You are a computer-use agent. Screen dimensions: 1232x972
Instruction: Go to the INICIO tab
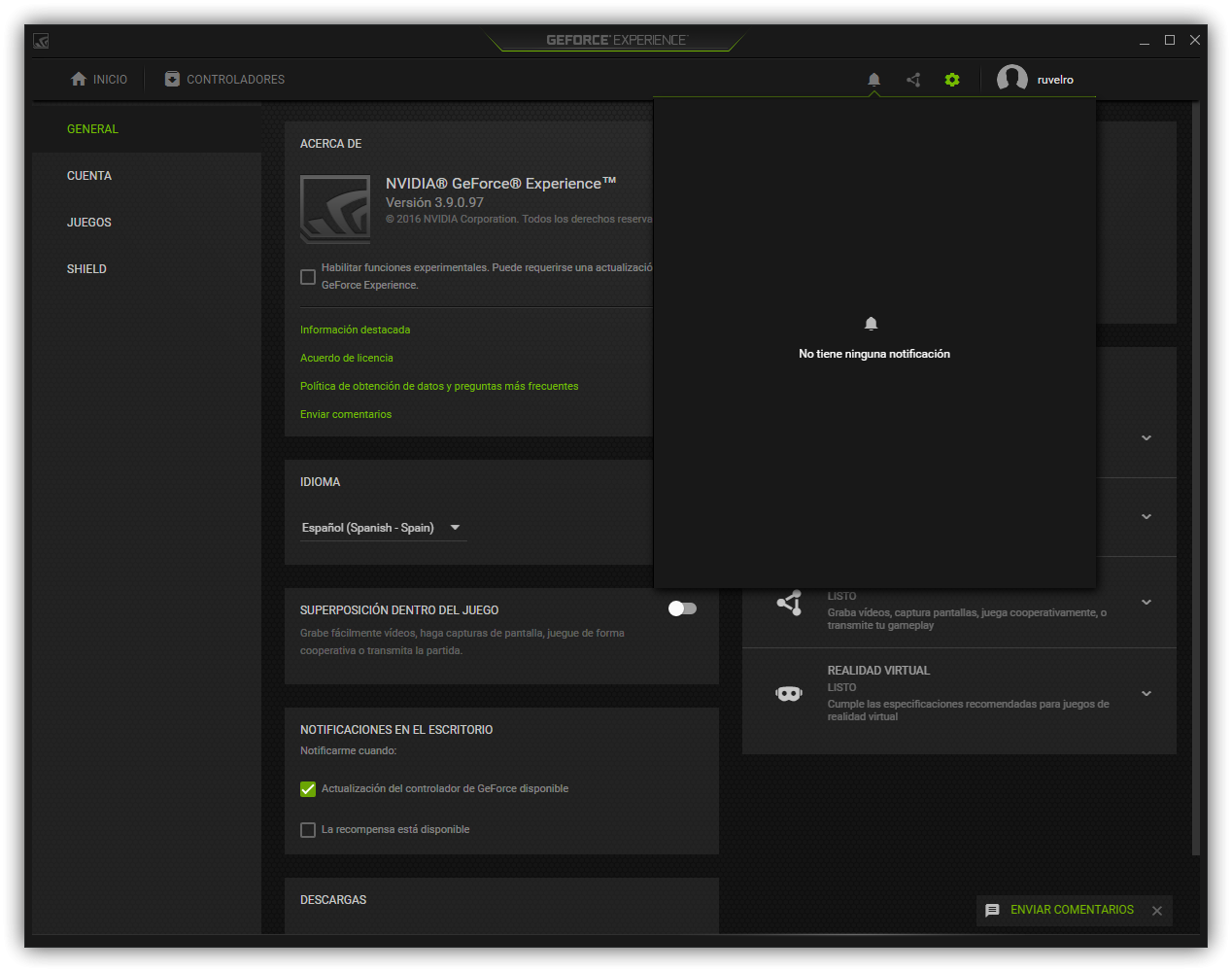point(99,80)
